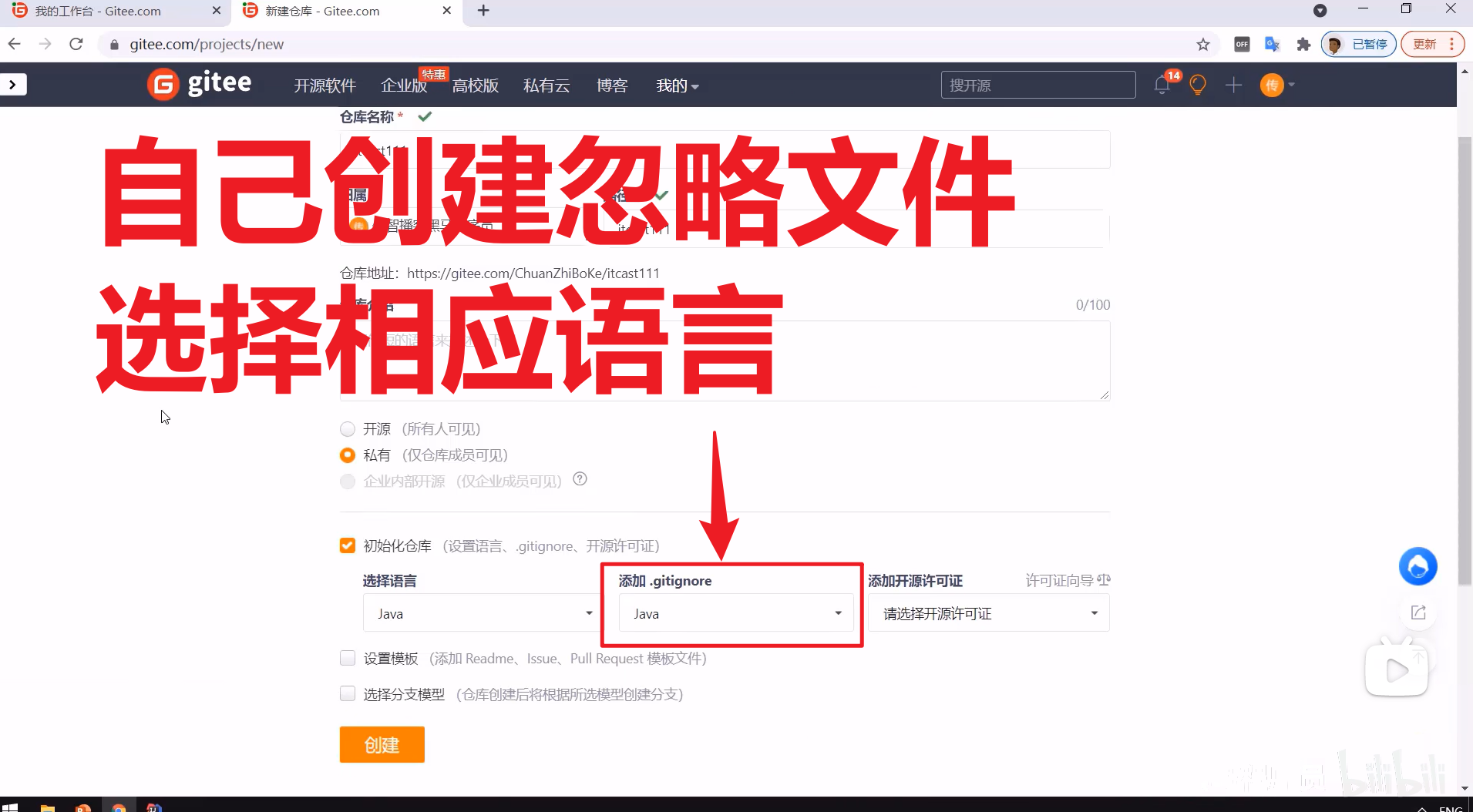Open the Chrome extensions puzzle icon
Image resolution: width=1473 pixels, height=812 pixels.
coord(1303,44)
